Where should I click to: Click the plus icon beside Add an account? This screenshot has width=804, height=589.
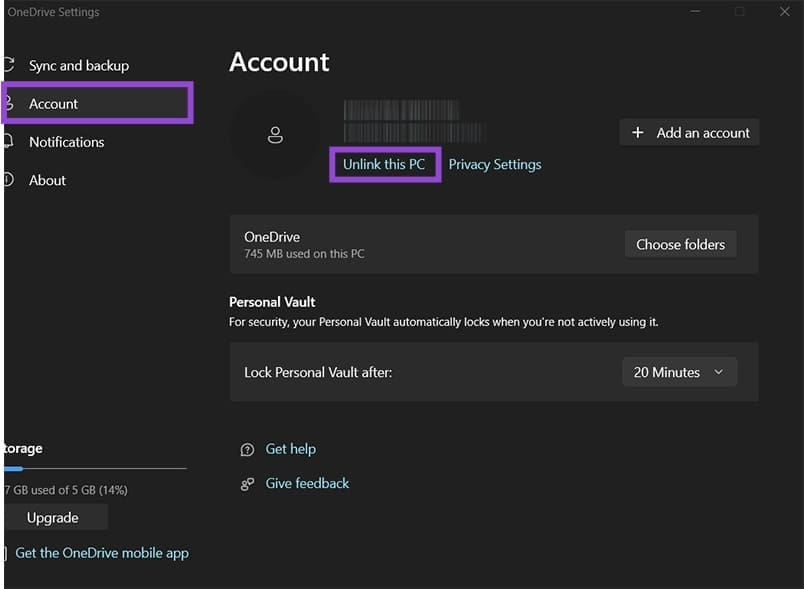tap(638, 133)
